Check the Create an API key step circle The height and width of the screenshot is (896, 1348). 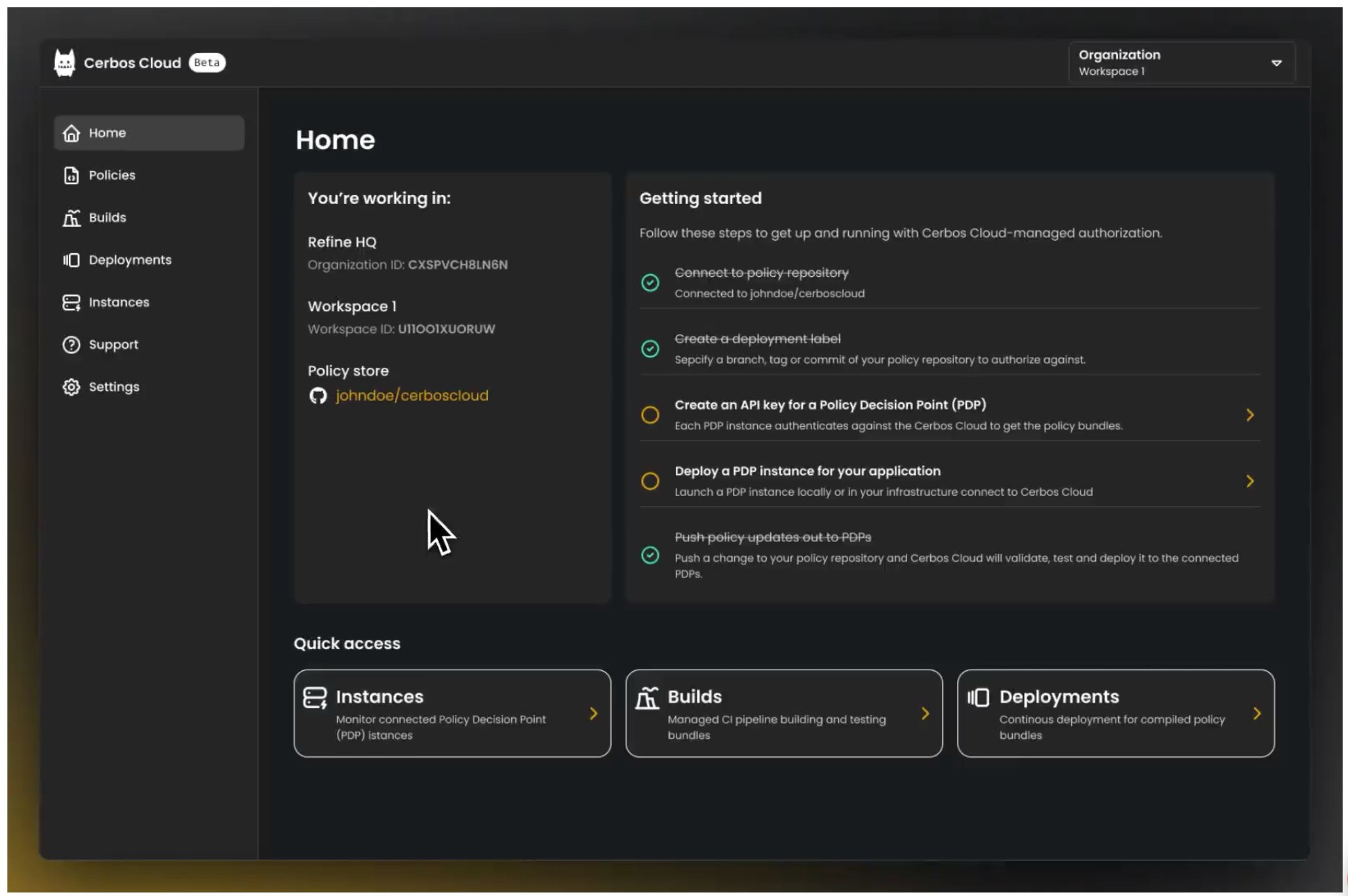coord(650,415)
